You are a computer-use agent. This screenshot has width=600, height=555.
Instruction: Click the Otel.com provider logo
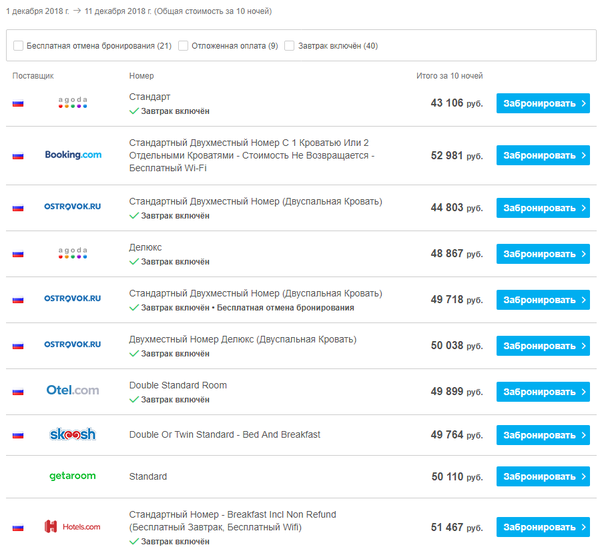[73, 390]
